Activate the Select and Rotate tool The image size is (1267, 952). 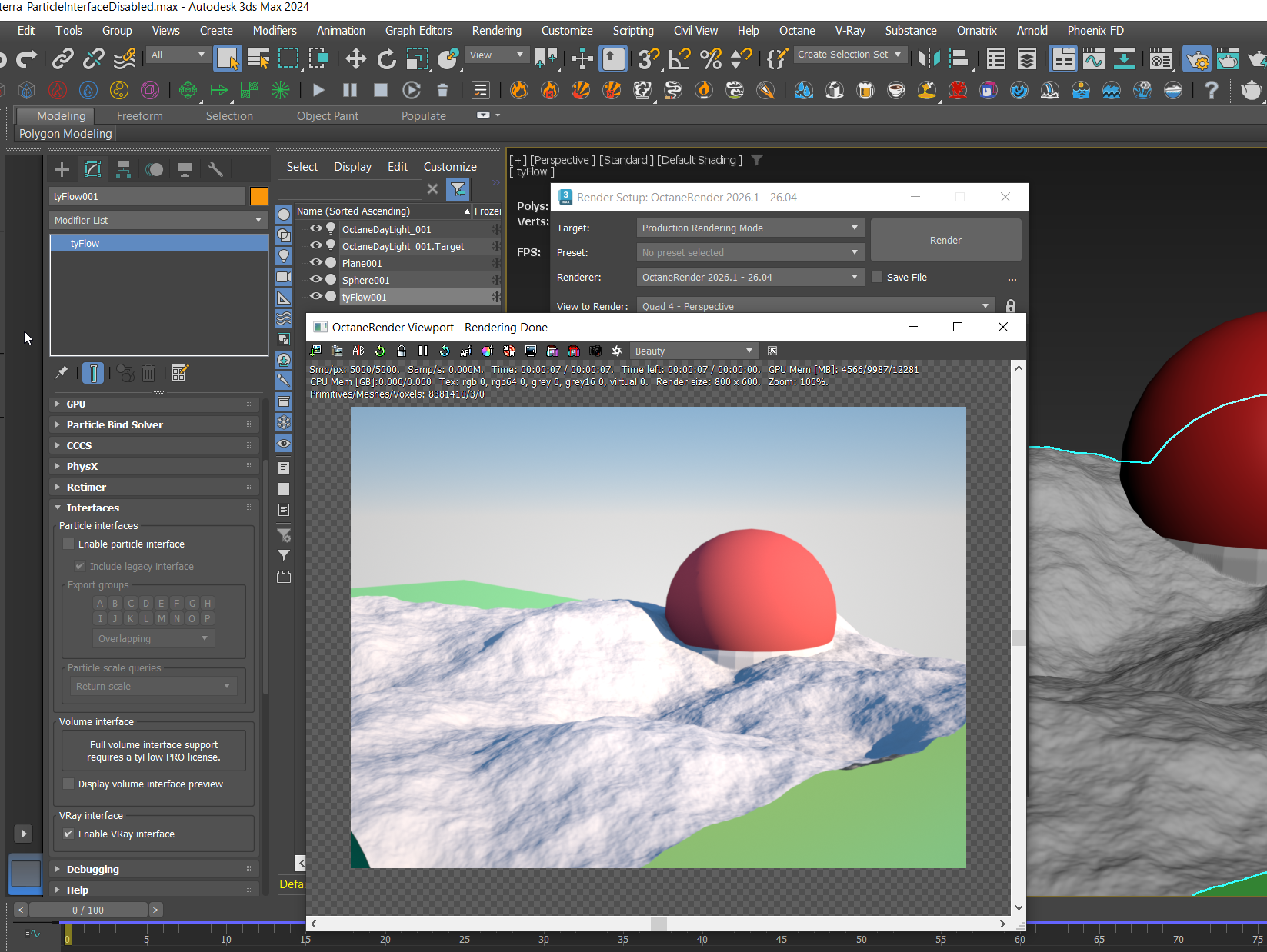click(x=386, y=58)
